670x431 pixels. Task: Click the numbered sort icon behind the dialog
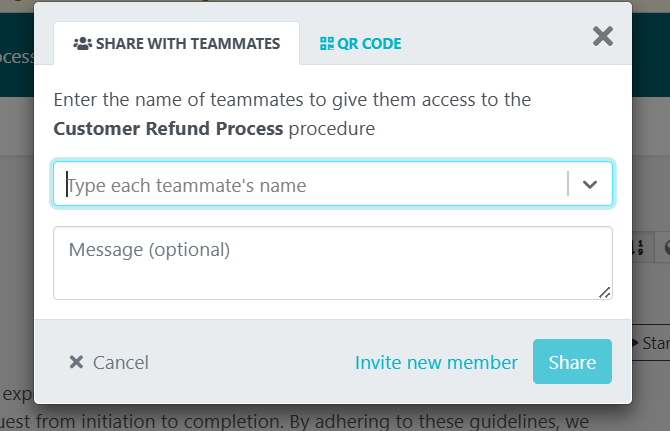click(641, 246)
